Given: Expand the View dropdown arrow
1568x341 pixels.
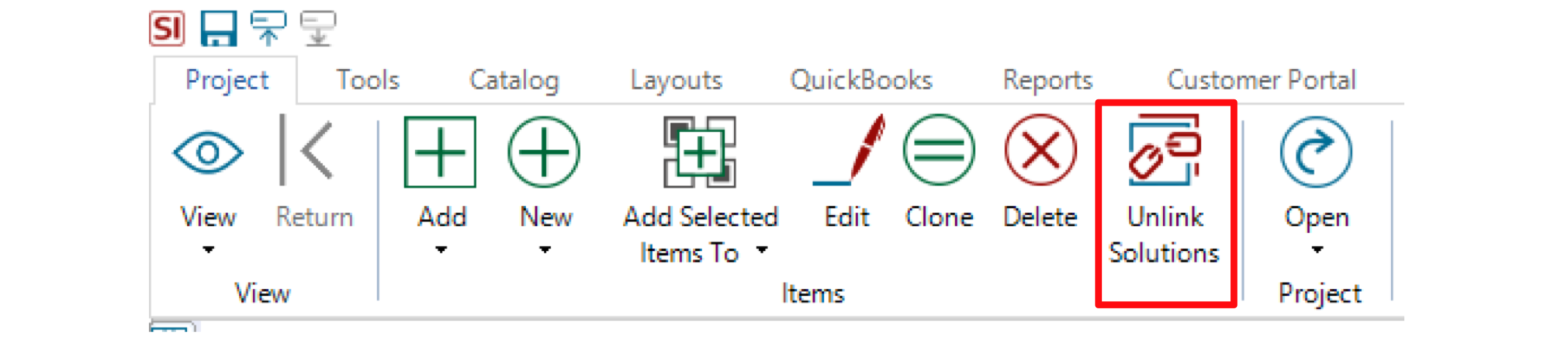Looking at the screenshot, I should [208, 250].
